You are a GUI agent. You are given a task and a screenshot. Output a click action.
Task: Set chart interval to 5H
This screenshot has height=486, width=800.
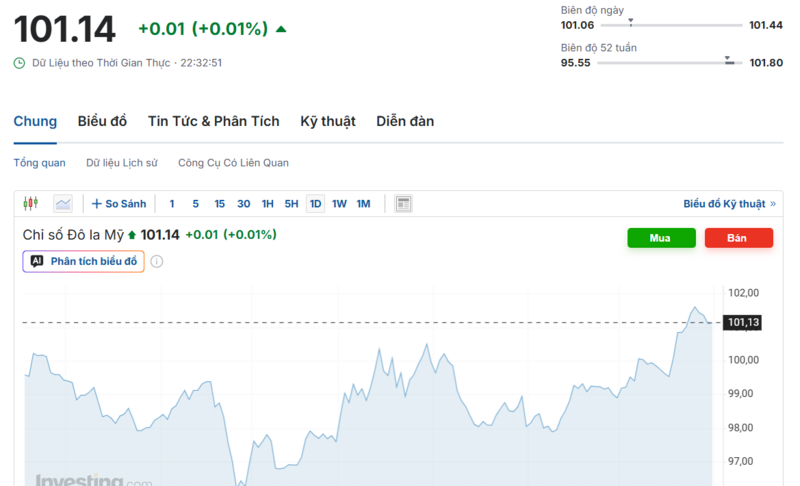tap(291, 204)
